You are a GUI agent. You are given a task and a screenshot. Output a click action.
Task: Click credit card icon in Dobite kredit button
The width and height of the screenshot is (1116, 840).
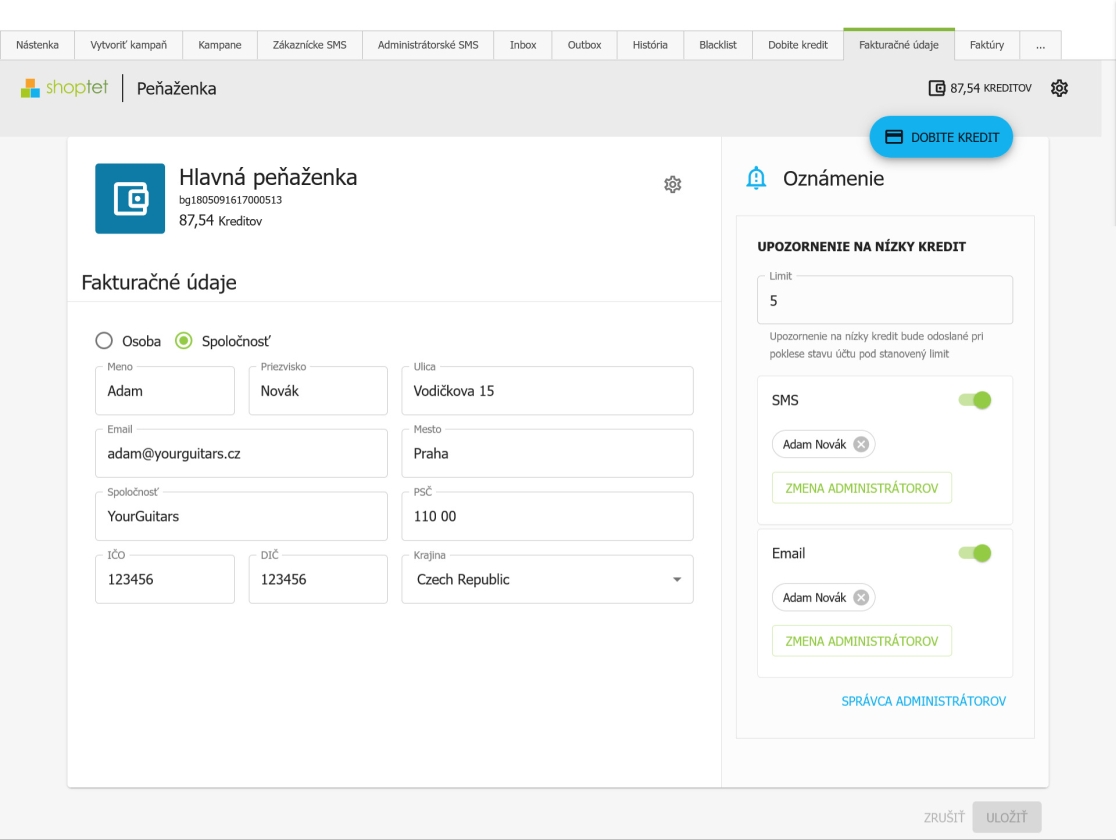(x=894, y=137)
